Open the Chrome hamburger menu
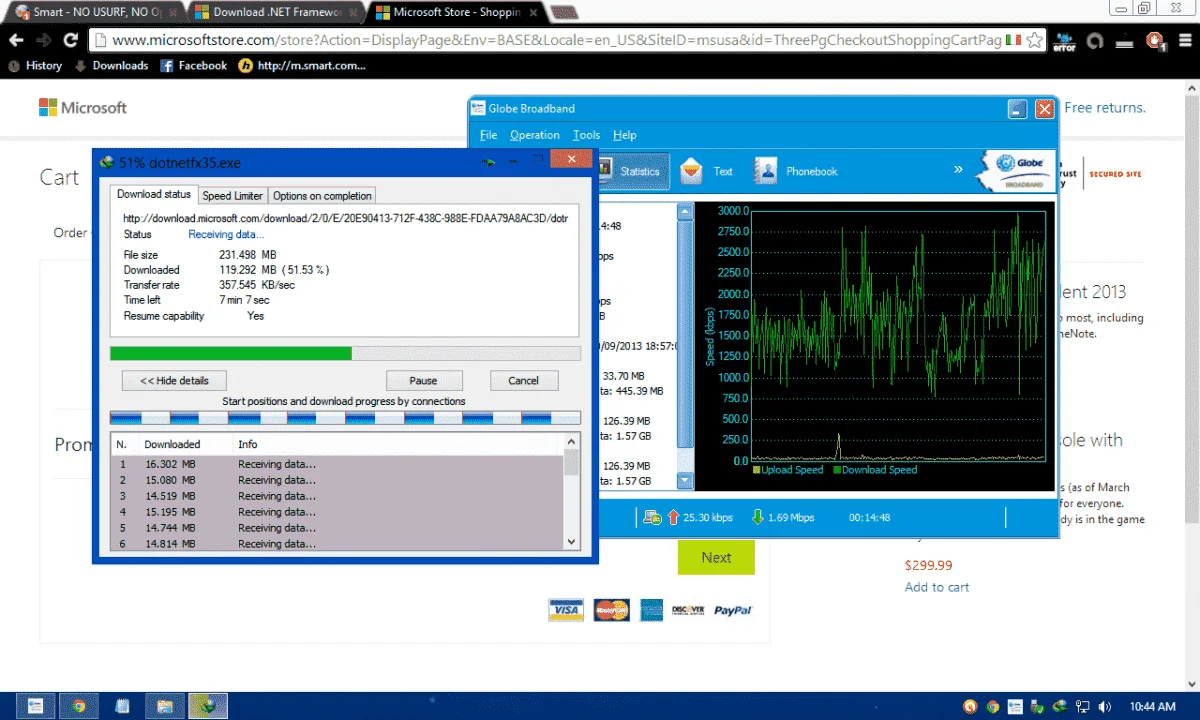 (x=1184, y=41)
